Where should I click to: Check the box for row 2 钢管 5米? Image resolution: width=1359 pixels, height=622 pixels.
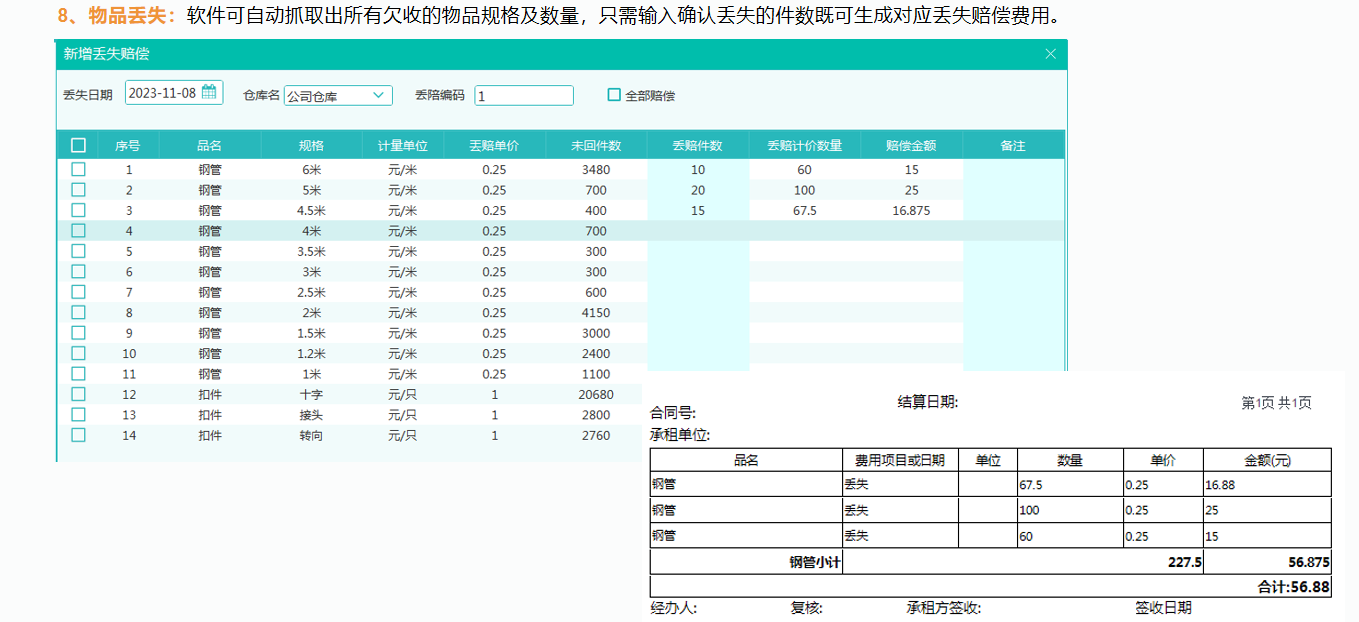(x=78, y=190)
